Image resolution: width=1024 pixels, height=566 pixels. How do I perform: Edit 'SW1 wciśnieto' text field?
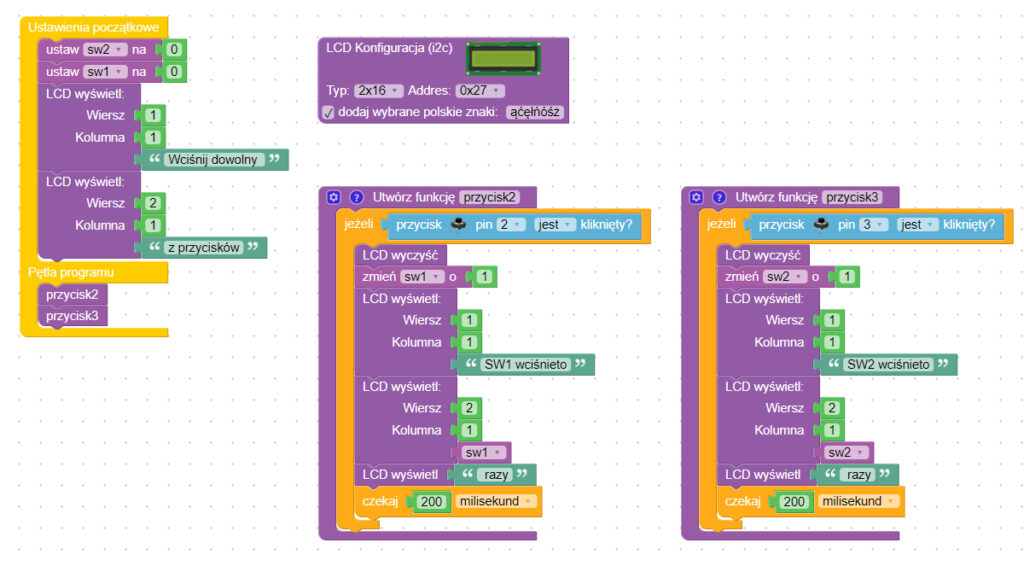526,365
